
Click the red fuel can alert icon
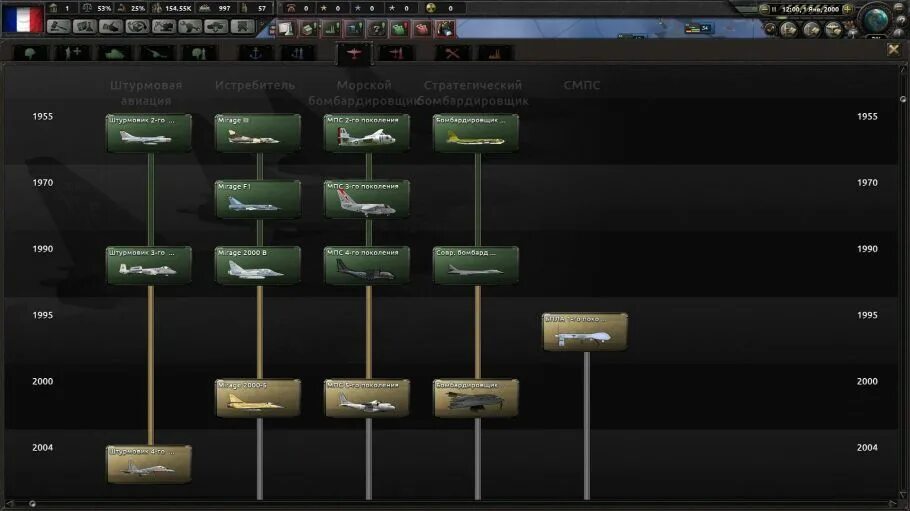click(422, 28)
